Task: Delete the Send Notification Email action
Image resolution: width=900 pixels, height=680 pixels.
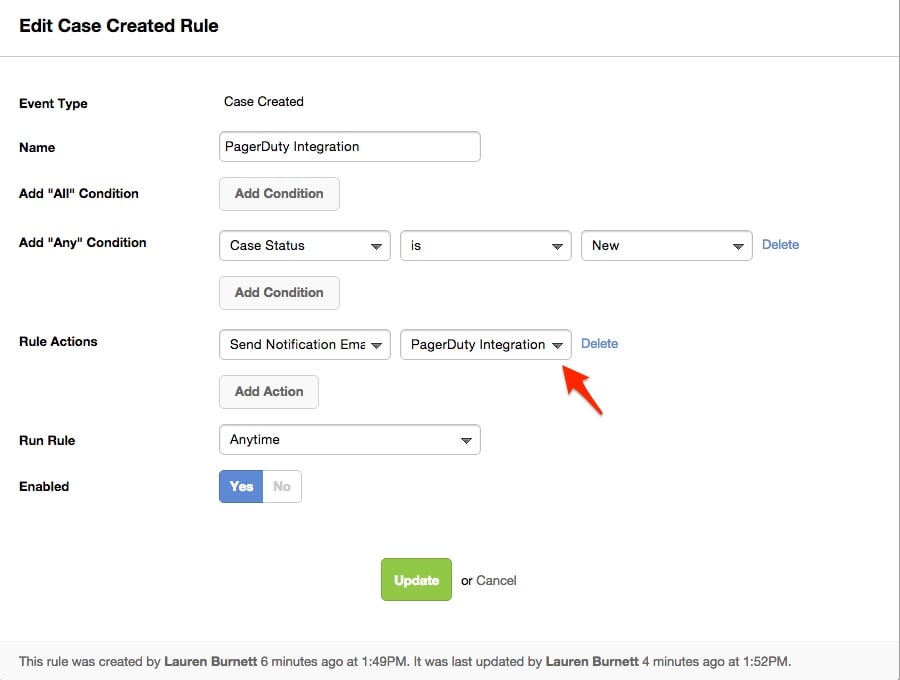Action: pos(599,343)
